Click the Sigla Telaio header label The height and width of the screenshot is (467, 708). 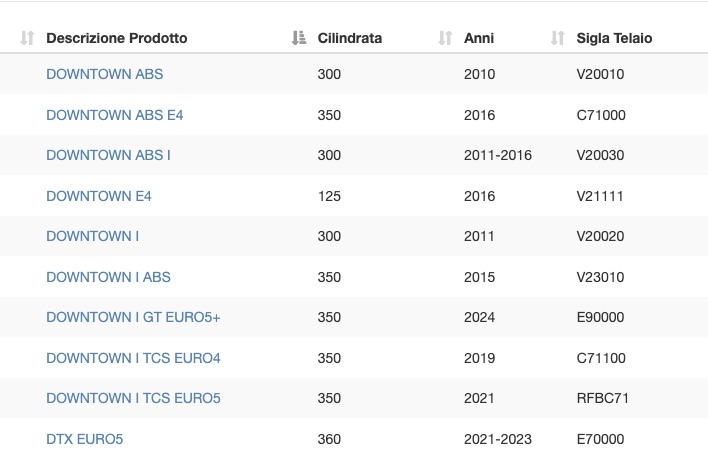pos(614,38)
